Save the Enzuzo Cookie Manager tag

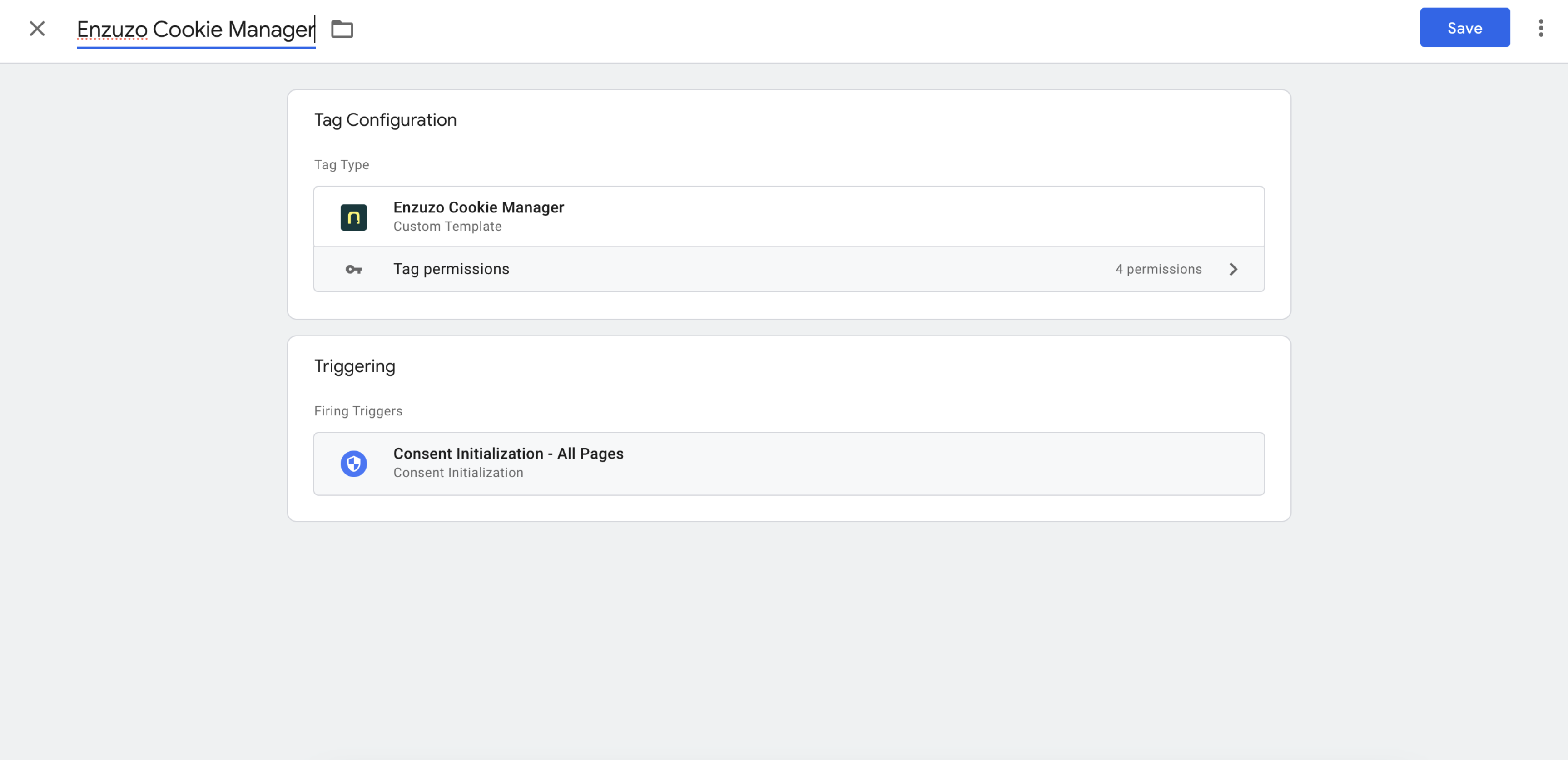(x=1464, y=27)
